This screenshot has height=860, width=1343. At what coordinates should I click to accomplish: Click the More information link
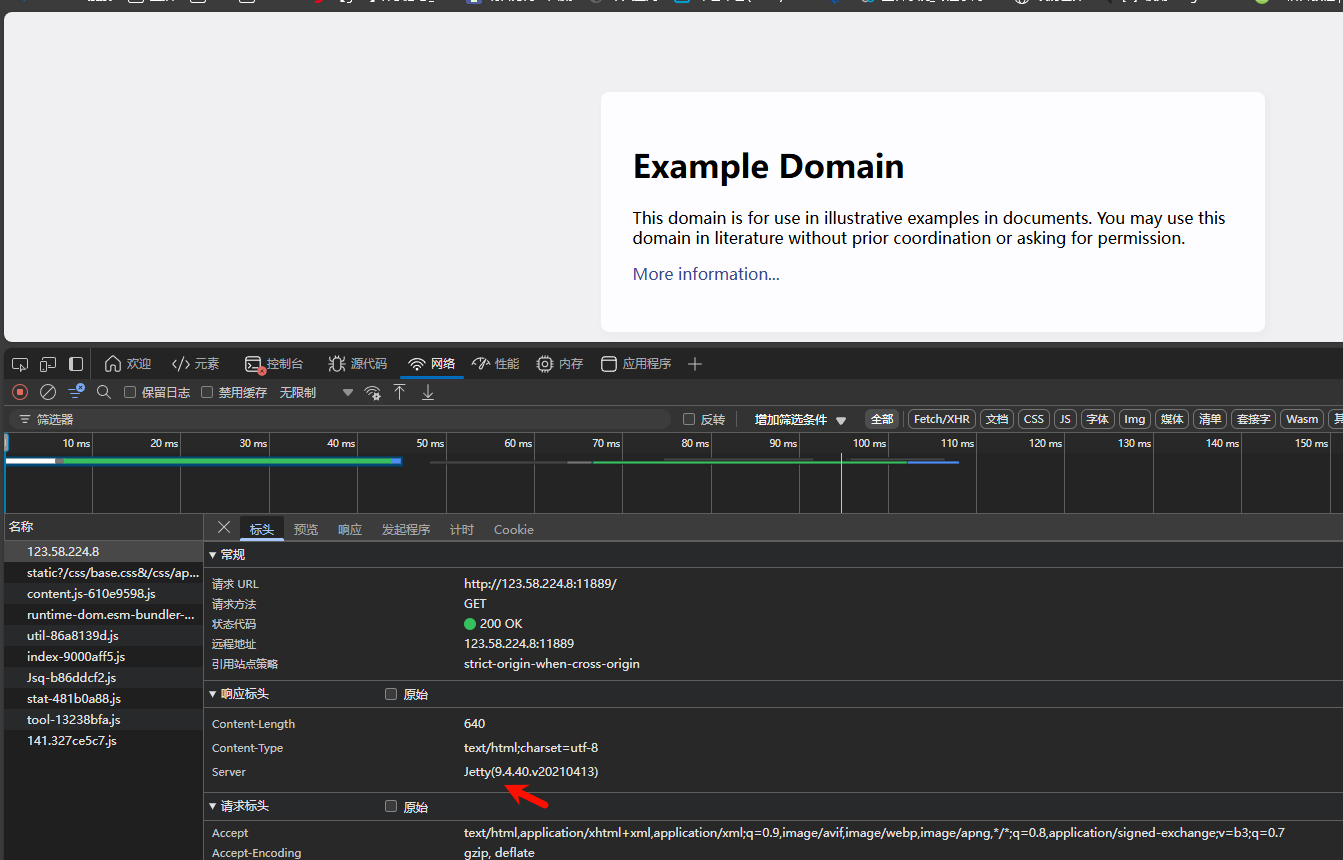pos(706,274)
